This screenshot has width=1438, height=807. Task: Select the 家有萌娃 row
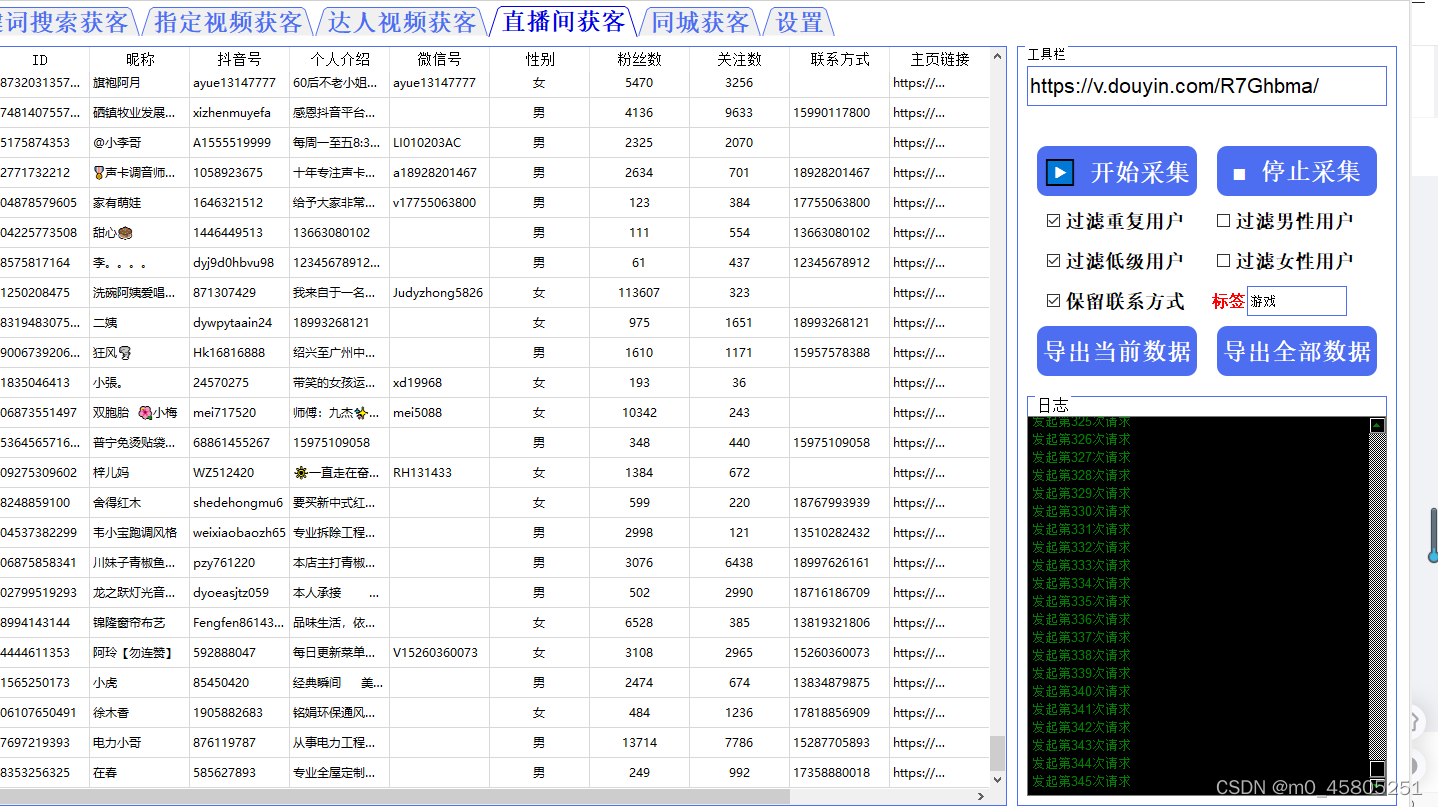point(495,203)
